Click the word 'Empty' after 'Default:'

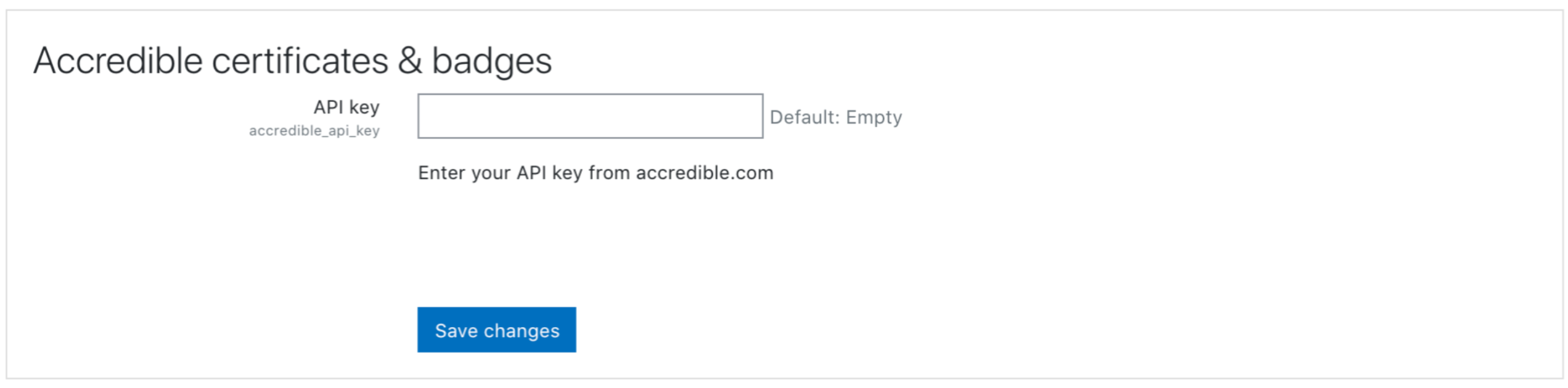click(874, 117)
